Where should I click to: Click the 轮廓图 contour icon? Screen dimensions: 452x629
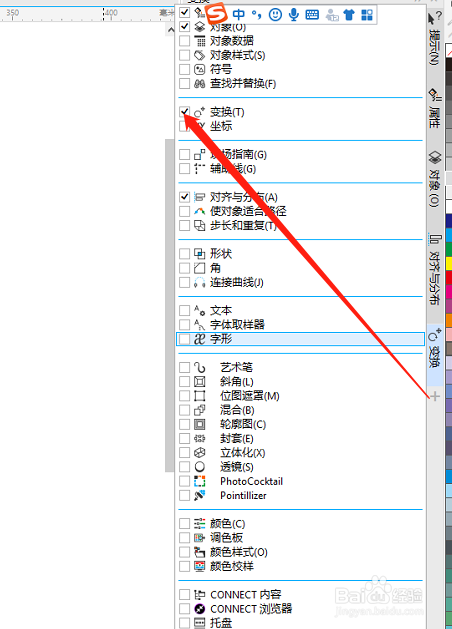coord(200,424)
